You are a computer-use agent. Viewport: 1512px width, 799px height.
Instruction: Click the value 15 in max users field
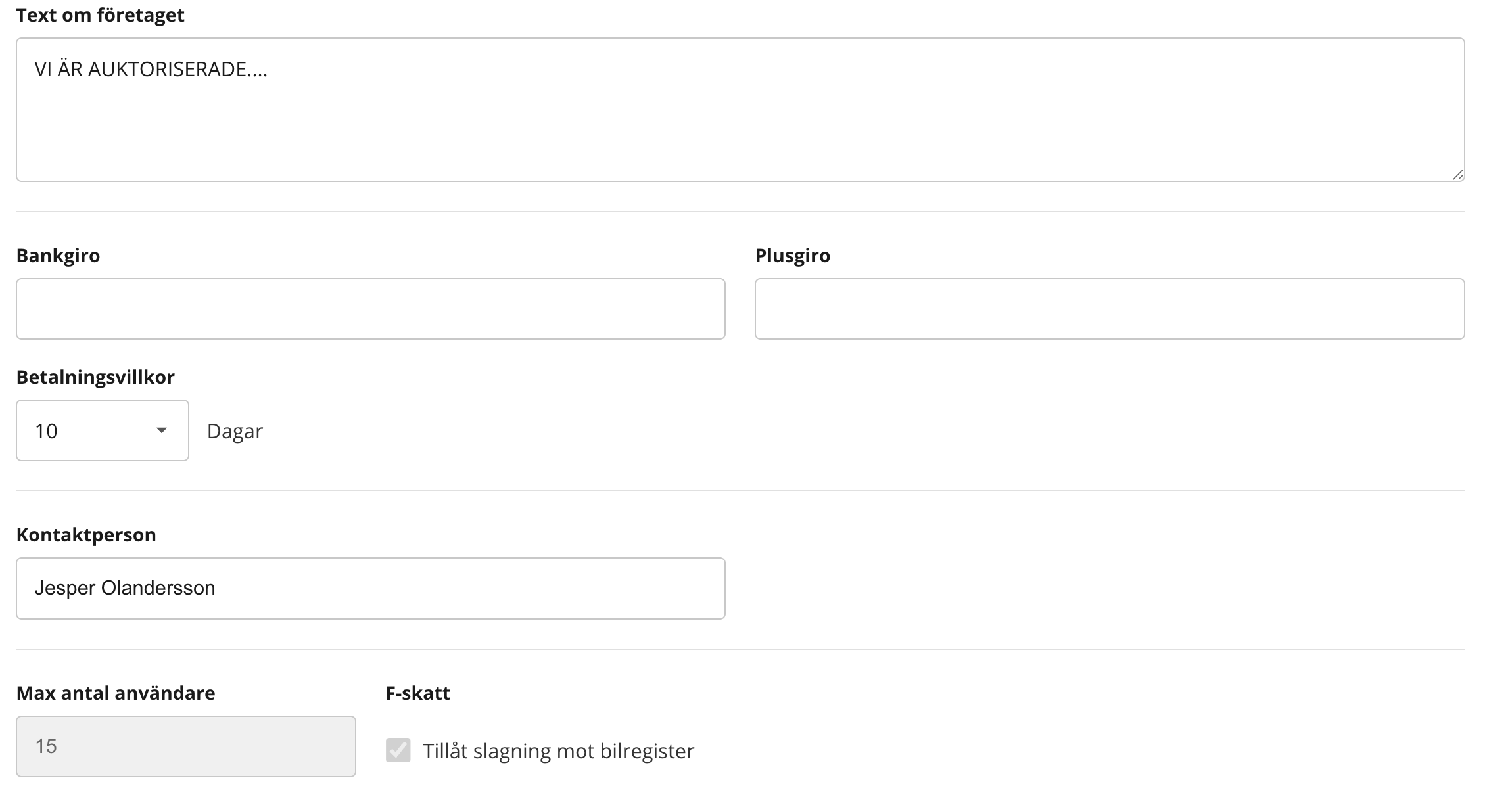click(x=46, y=746)
